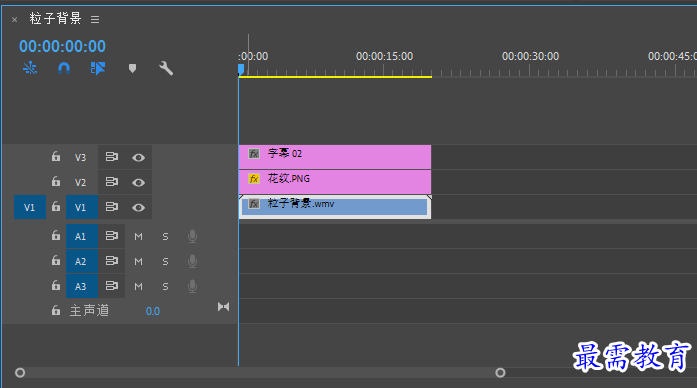Select the 字幕 02 clip

point(335,157)
